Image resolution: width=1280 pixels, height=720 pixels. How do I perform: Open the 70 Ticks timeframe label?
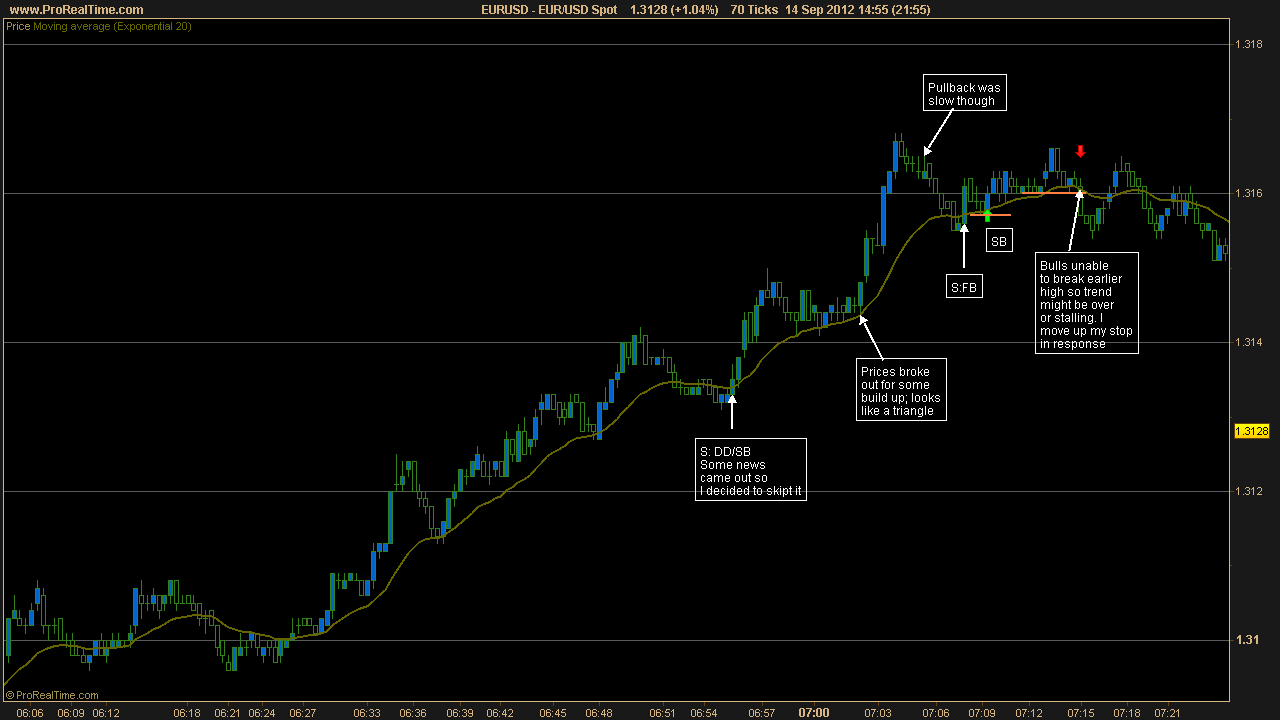(754, 9)
